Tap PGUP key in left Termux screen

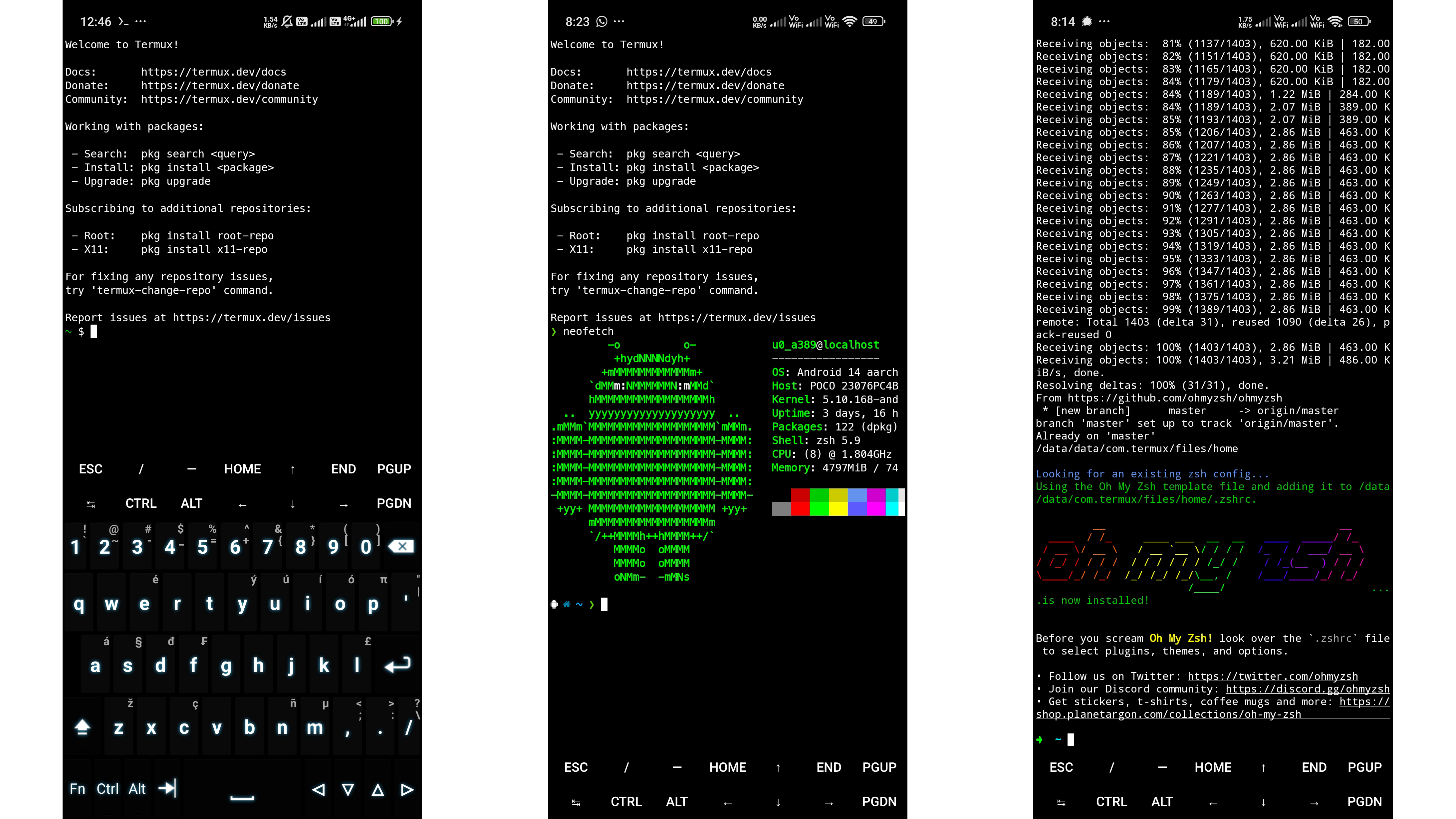[x=394, y=469]
